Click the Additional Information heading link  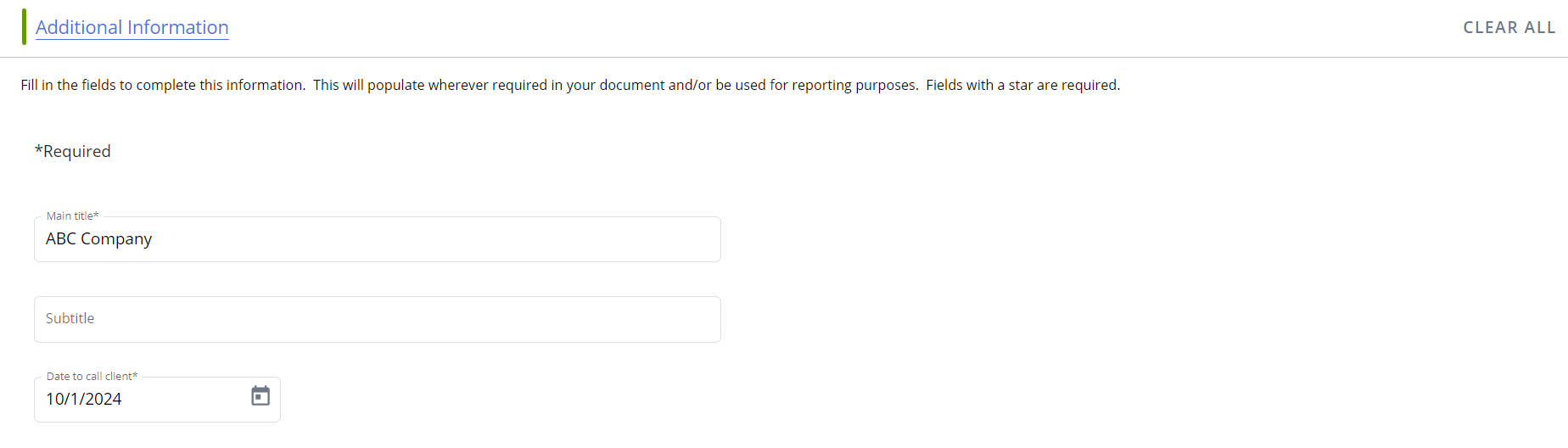[x=132, y=27]
